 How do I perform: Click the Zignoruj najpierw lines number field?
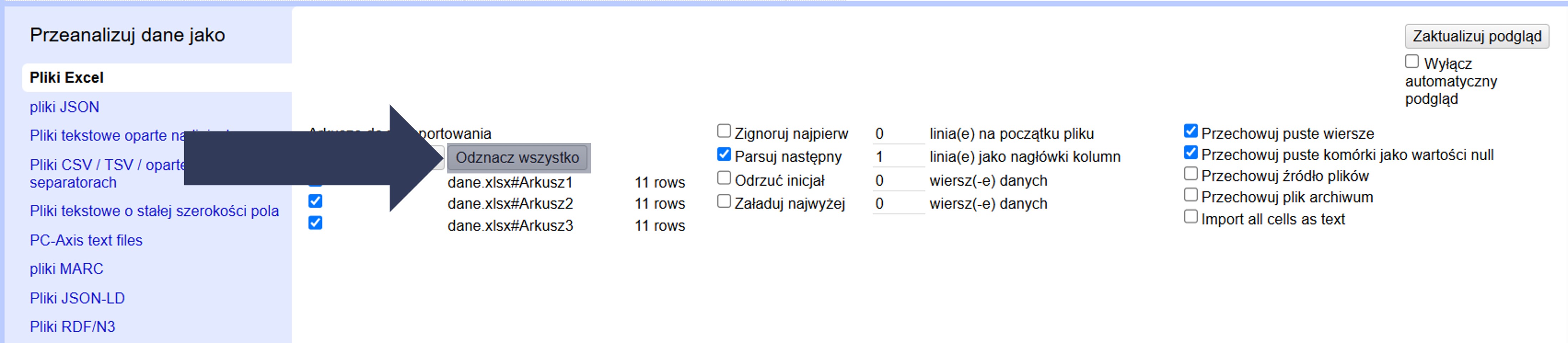point(897,134)
